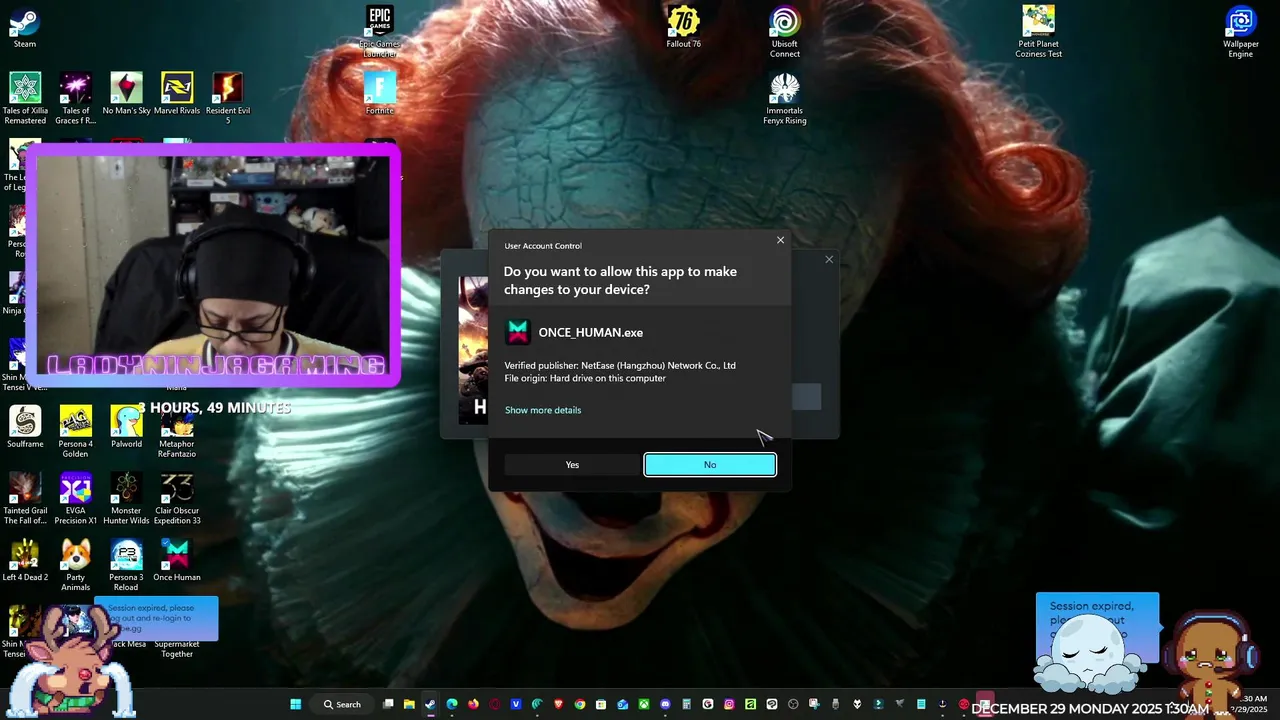Image resolution: width=1280 pixels, height=720 pixels.
Task: Open Petit Planet Coziness Test icon
Action: click(x=1039, y=32)
